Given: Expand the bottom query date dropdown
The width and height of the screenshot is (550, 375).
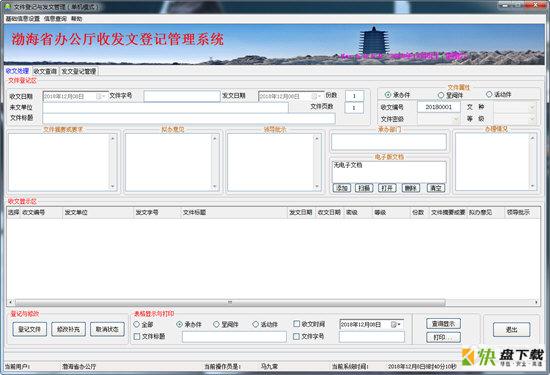Looking at the screenshot, I should pyautogui.click(x=399, y=324).
